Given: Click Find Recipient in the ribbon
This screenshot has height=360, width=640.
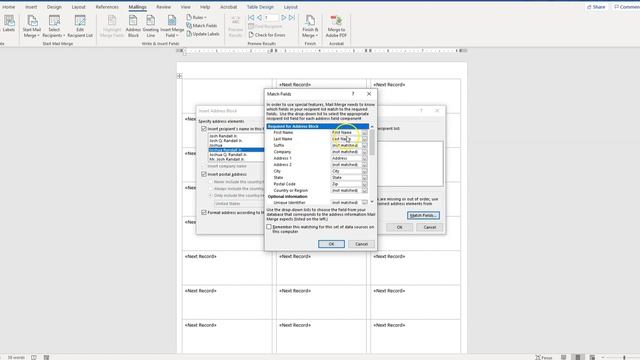Looking at the screenshot, I should click(265, 26).
